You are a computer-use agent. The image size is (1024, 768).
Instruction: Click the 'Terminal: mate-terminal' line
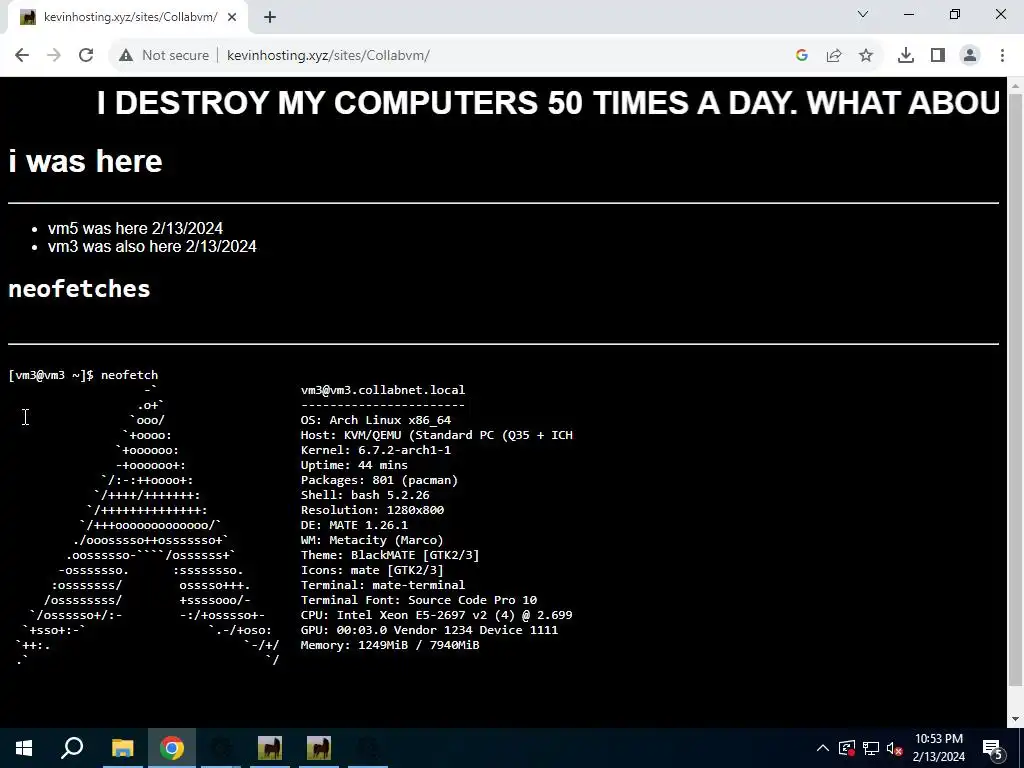pyautogui.click(x=383, y=585)
